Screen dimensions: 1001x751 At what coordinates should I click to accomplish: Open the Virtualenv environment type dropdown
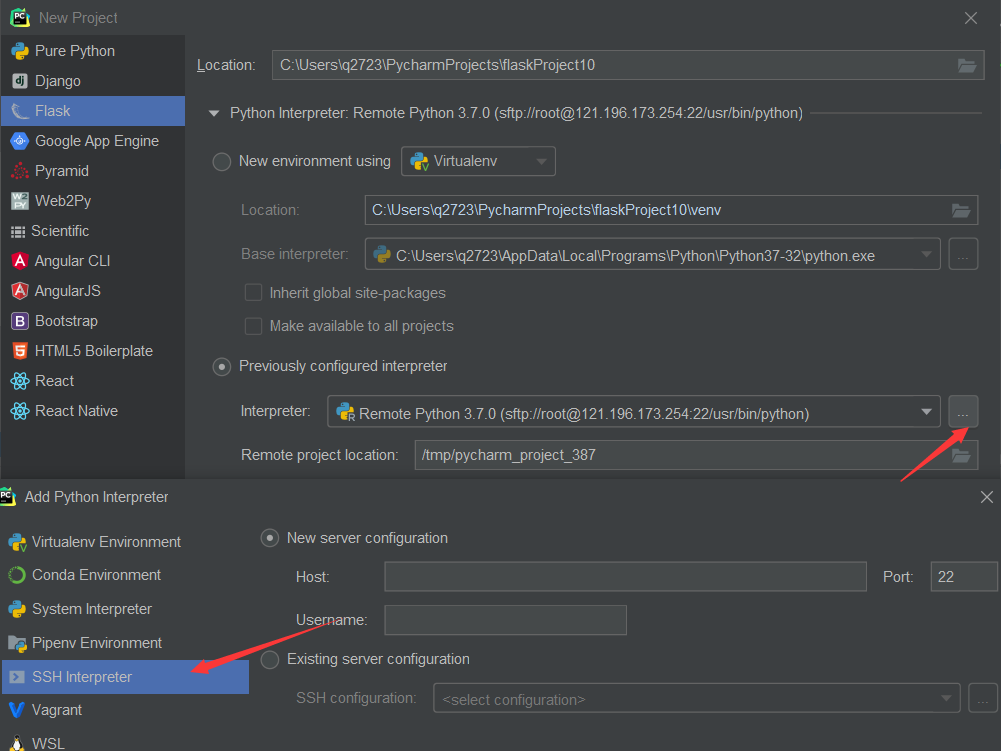pos(478,162)
